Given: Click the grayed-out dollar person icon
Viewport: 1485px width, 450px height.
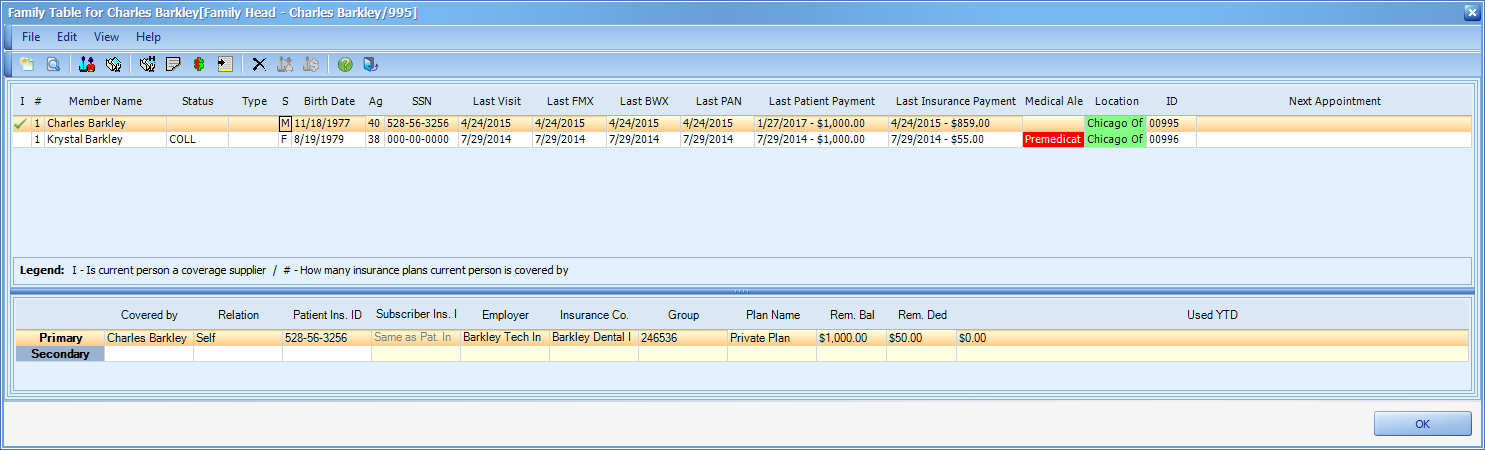Looking at the screenshot, I should point(311,64).
